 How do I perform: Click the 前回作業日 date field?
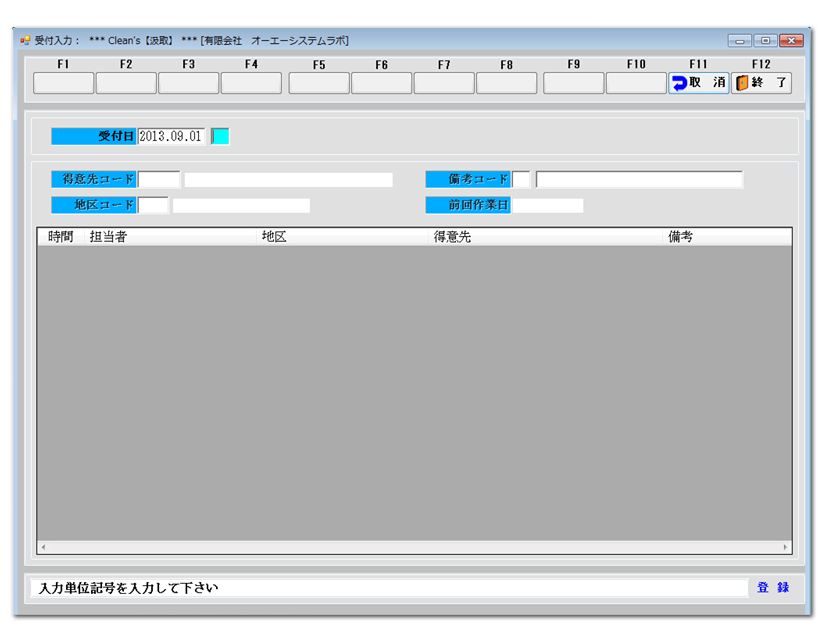548,205
